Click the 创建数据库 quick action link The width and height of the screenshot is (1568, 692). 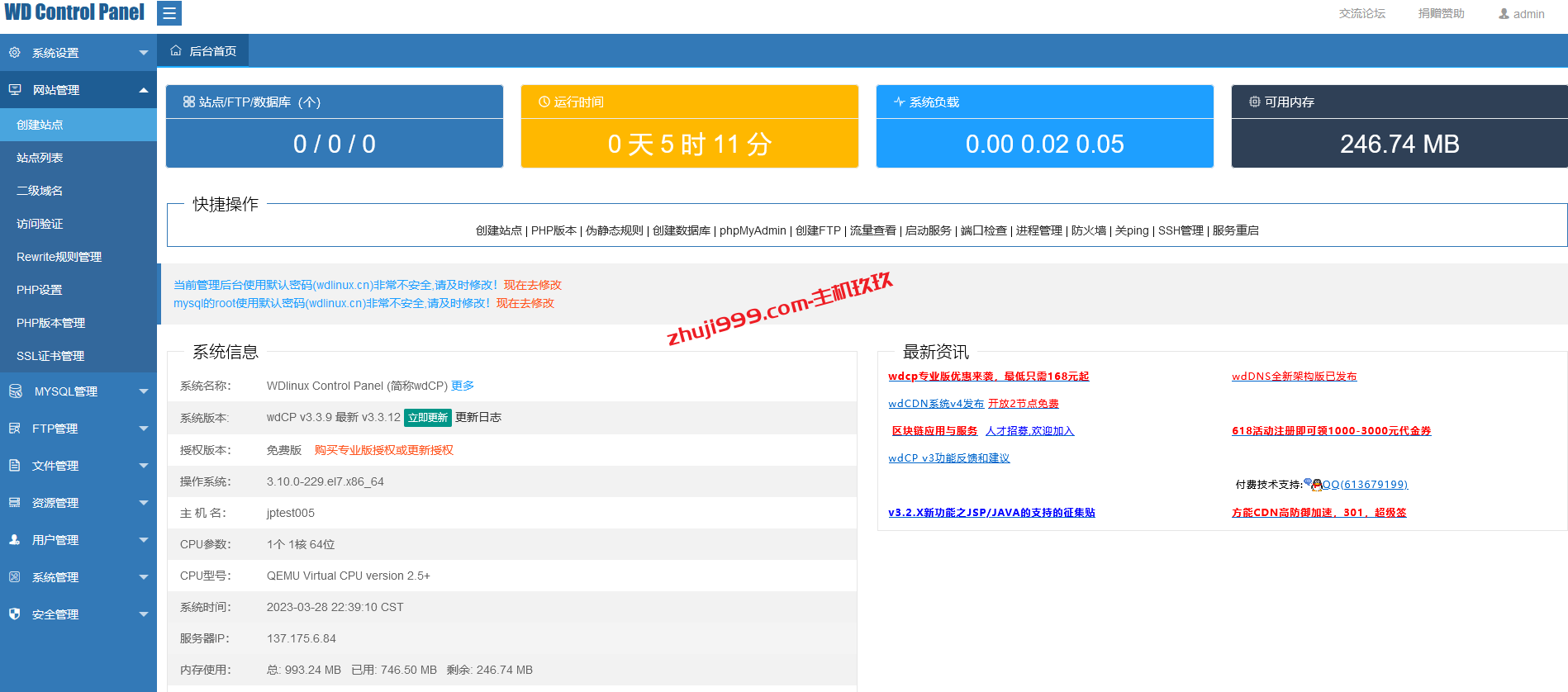click(x=682, y=230)
